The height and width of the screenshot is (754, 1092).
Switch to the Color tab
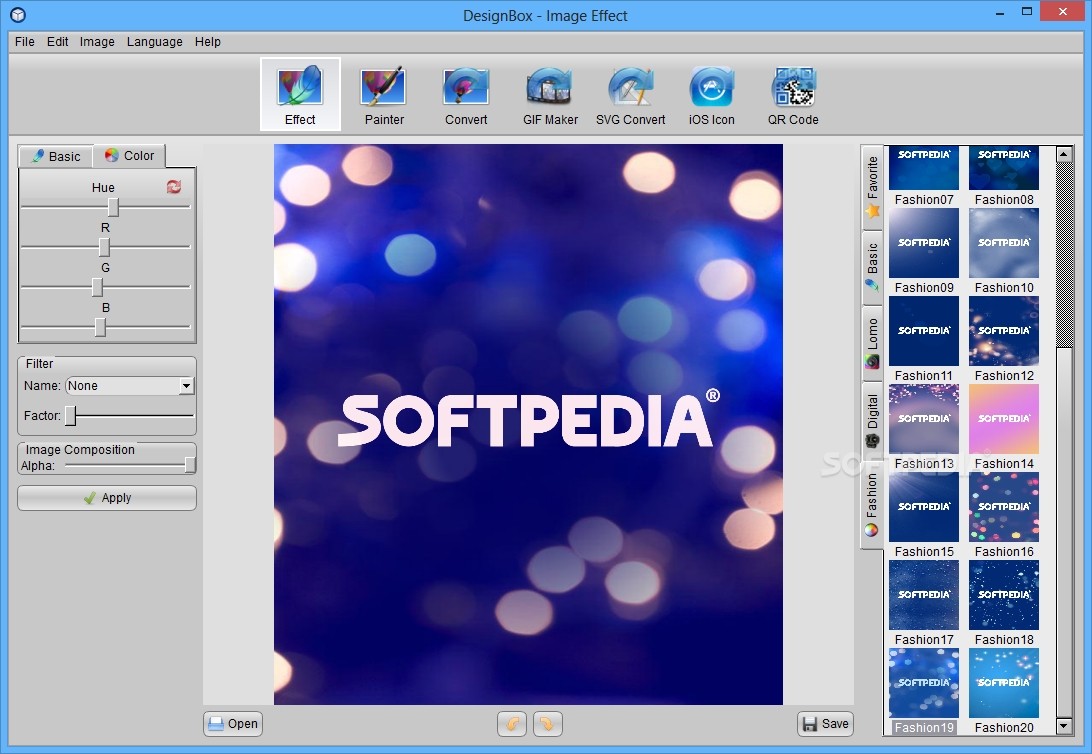(130, 155)
